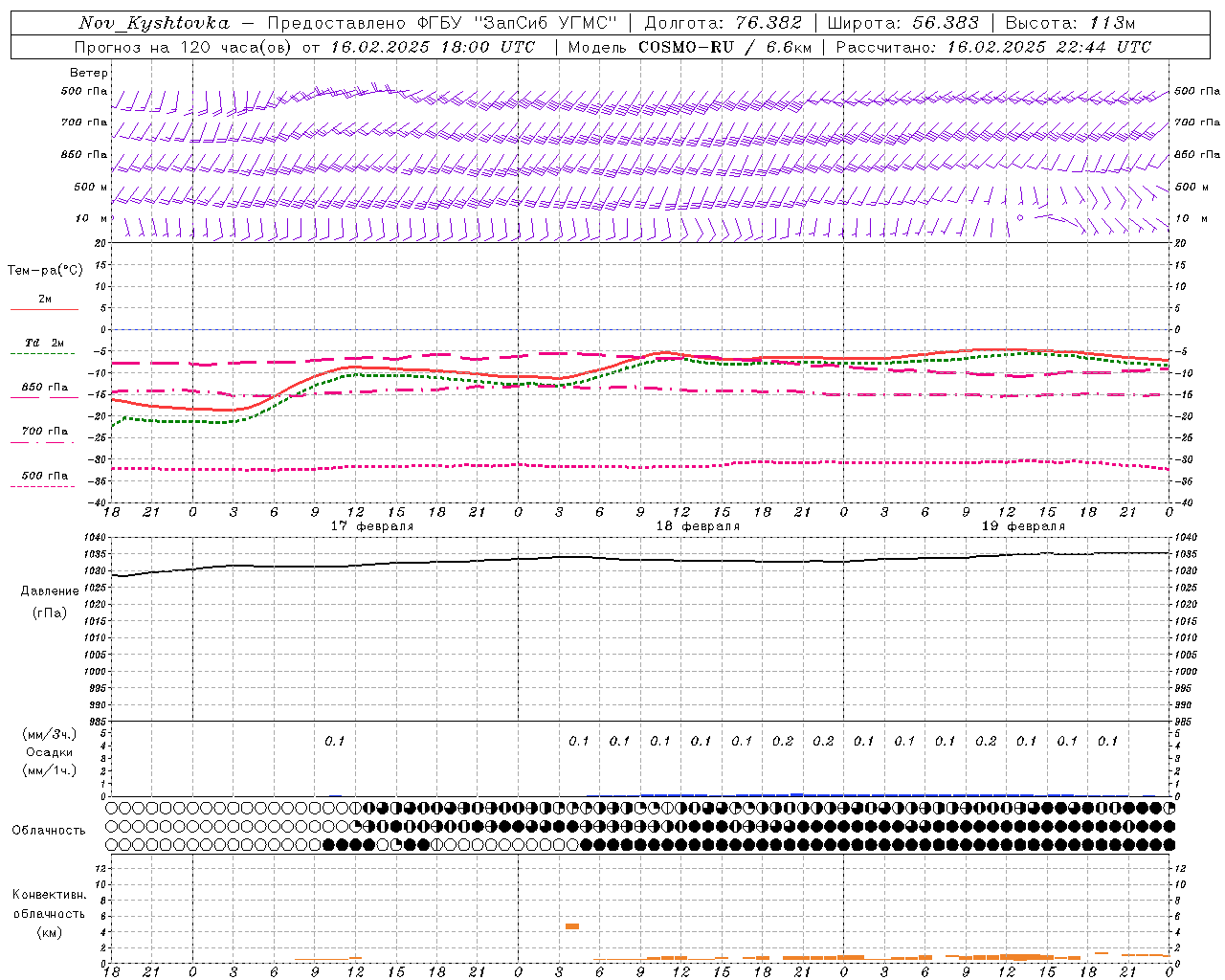Select the latitude value Широта: 56.383
This screenshot has width=1225, height=980.
(902, 23)
